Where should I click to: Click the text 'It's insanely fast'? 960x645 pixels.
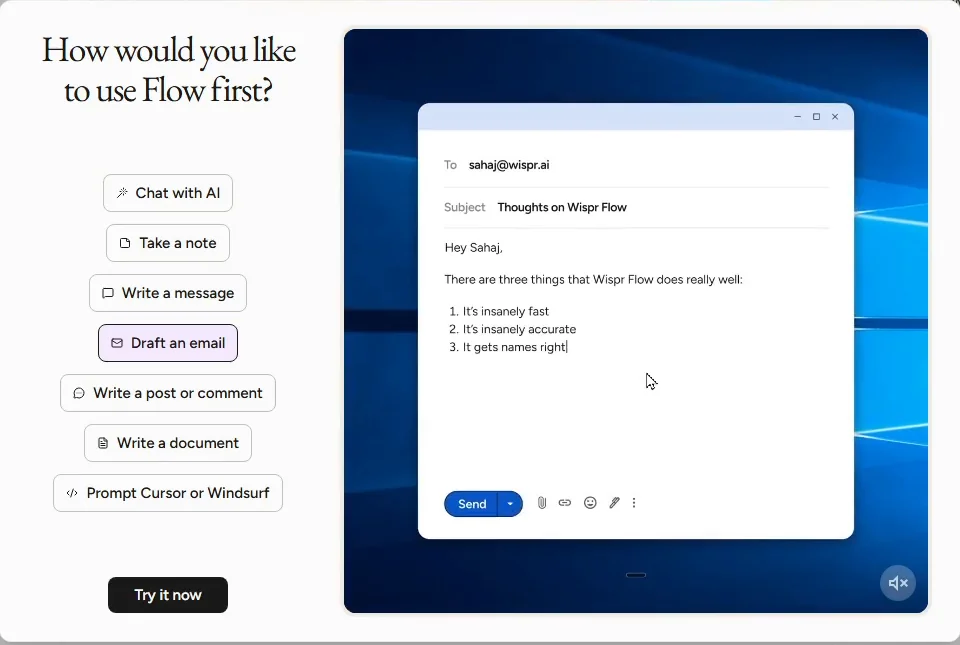[506, 311]
